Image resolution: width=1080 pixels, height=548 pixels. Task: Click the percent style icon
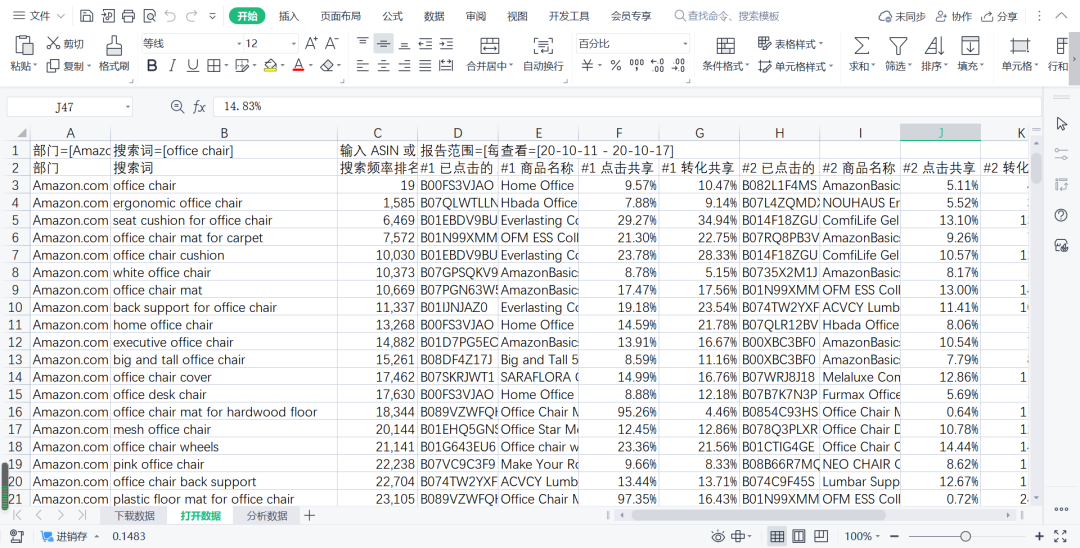[x=616, y=65]
